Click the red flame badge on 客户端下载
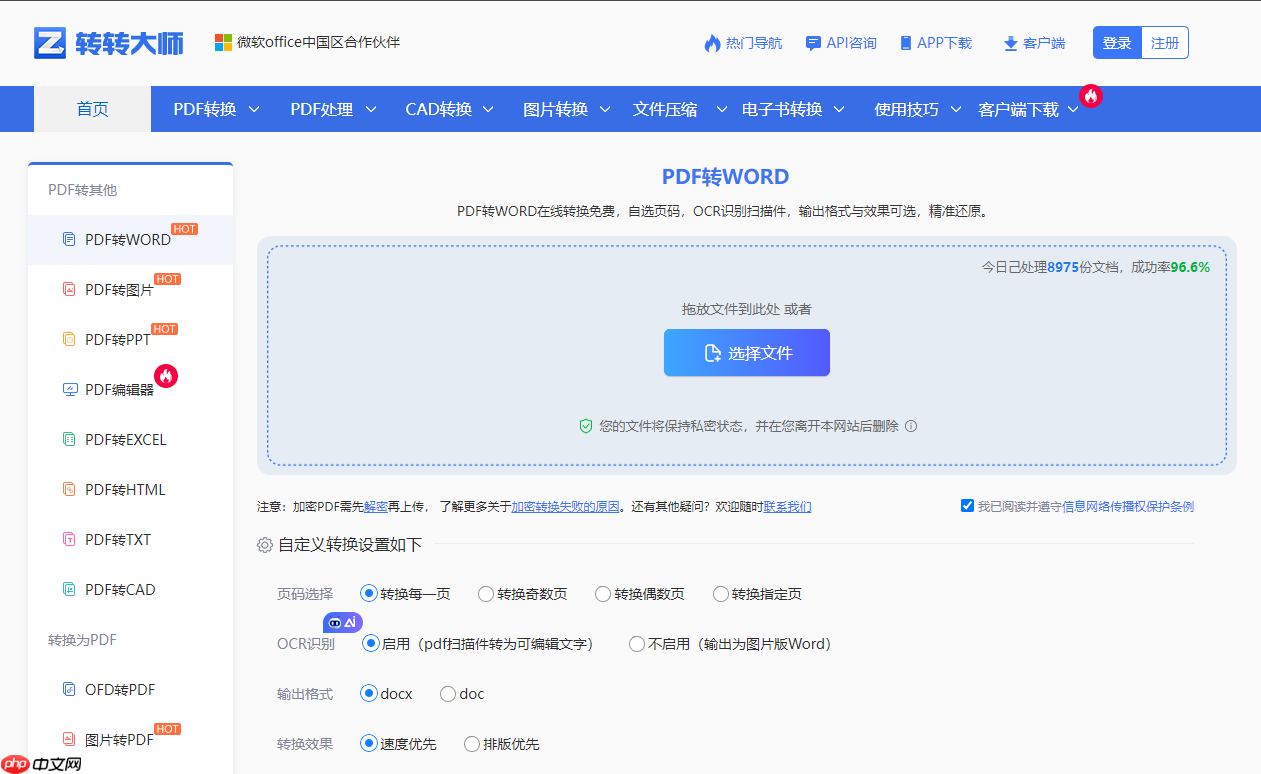This screenshot has width=1261, height=774. tap(1091, 96)
